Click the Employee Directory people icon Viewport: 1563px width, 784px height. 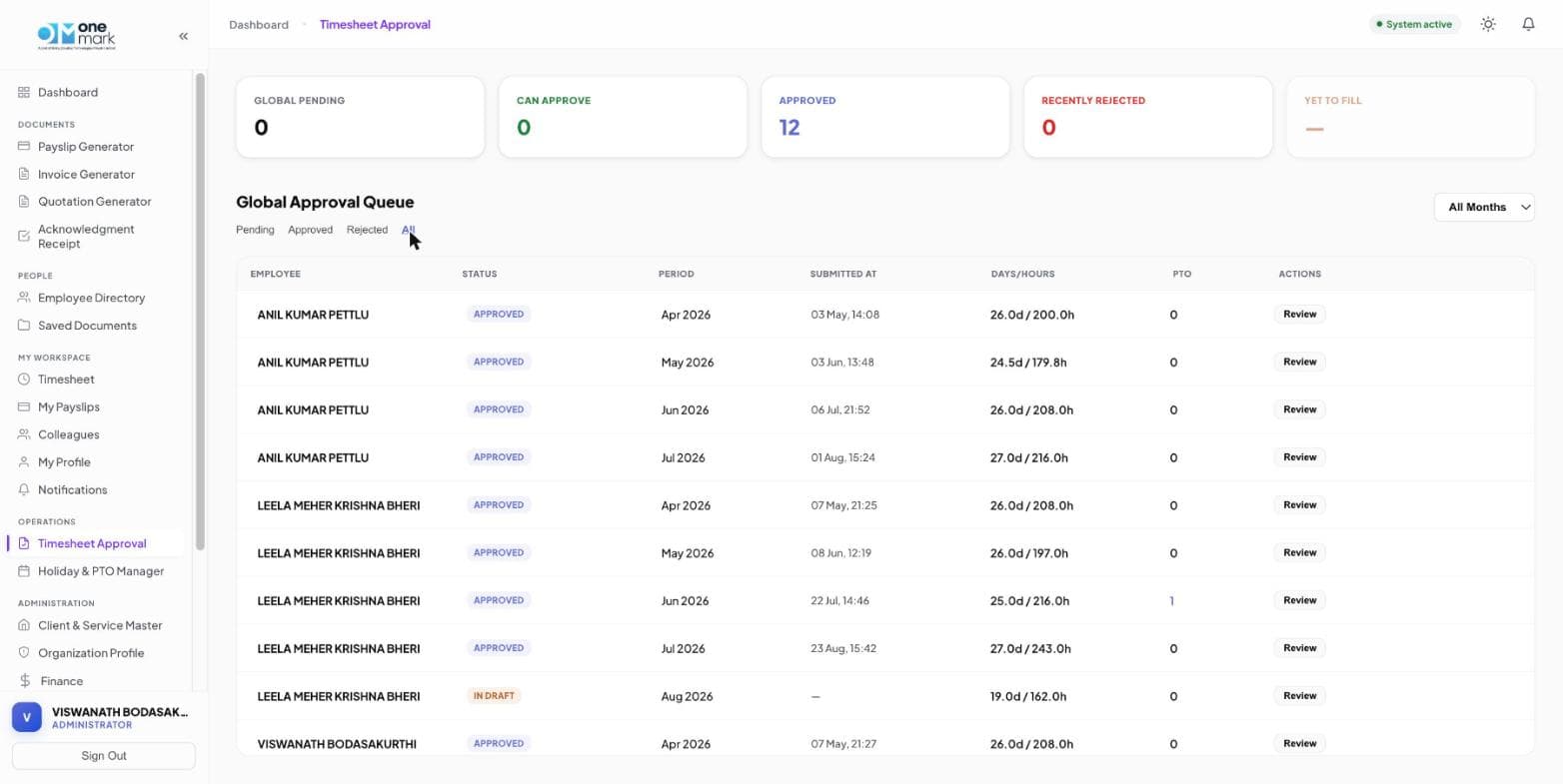(x=24, y=298)
